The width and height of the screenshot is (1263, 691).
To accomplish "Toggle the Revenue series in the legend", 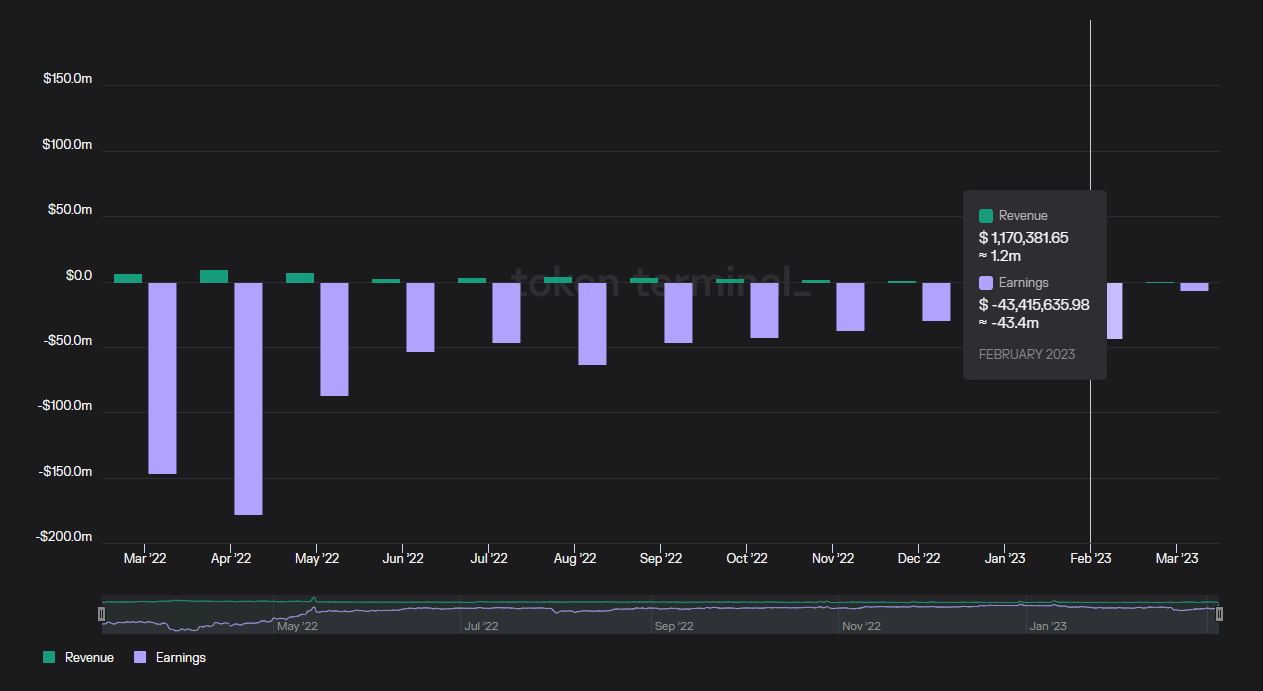I will pyautogui.click(x=88, y=658).
